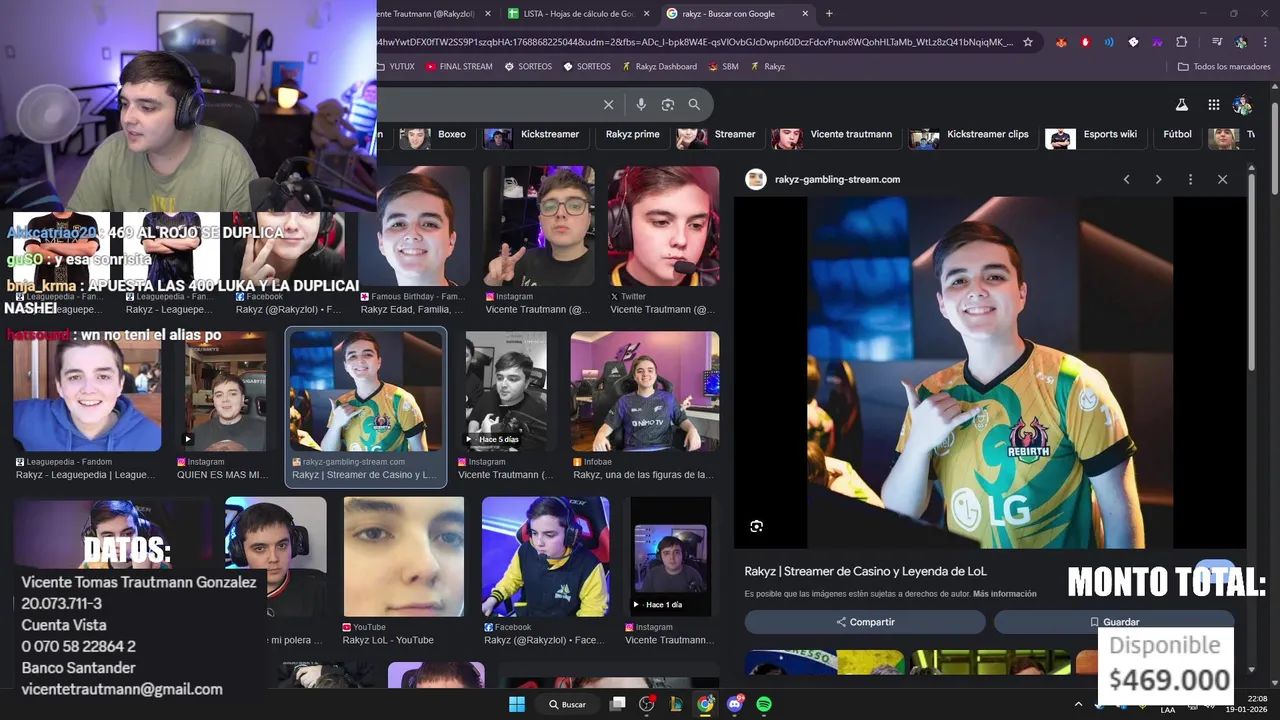The height and width of the screenshot is (720, 1280).
Task: Open the Rebirth jersey preview image
Action: pos(989,372)
